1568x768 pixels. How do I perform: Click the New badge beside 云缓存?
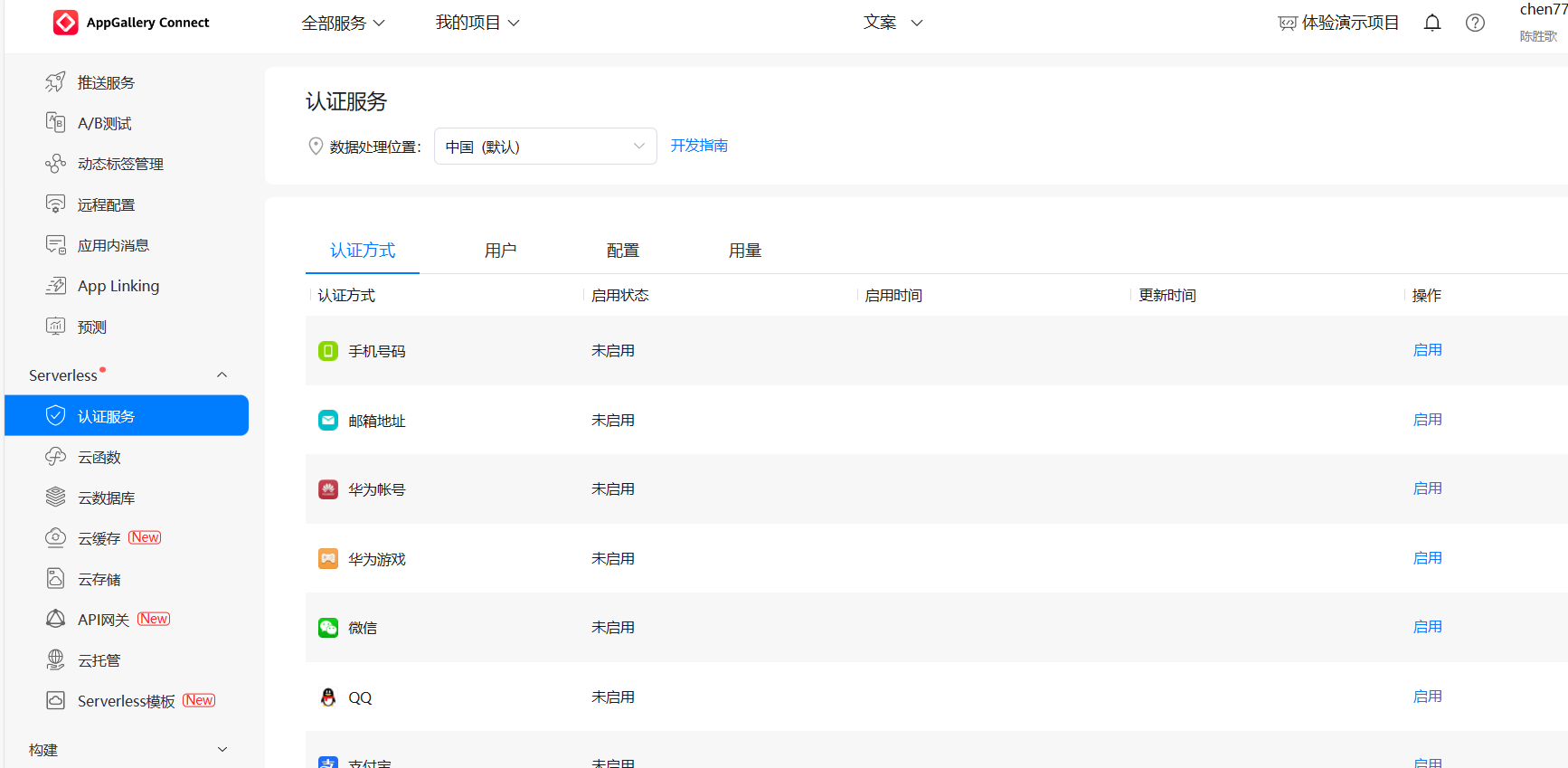tap(145, 537)
